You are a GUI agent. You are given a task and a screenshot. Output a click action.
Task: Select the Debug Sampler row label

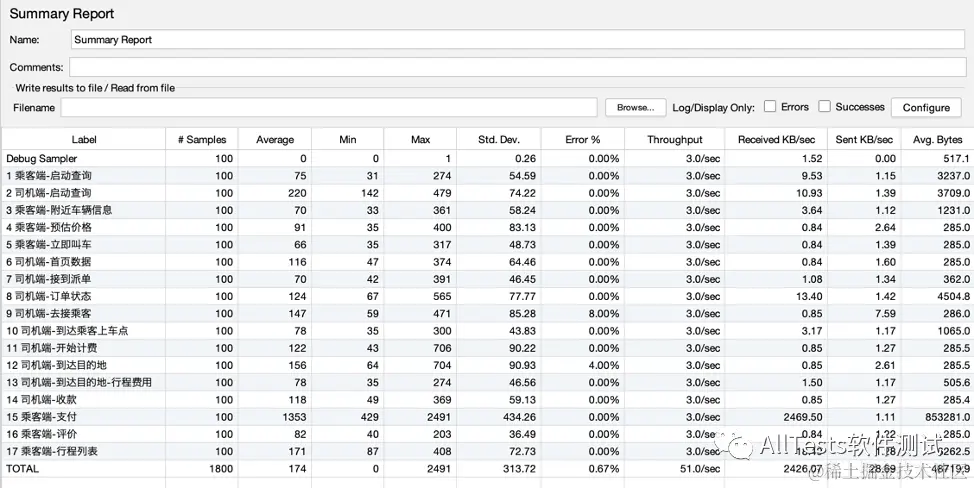[42, 159]
